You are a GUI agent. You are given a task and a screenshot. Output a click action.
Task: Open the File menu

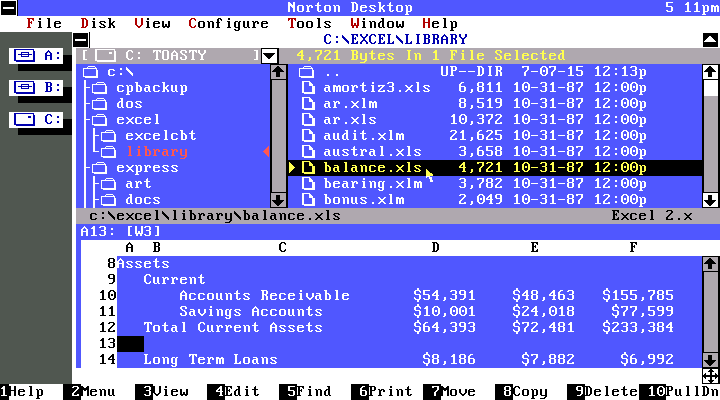click(44, 23)
